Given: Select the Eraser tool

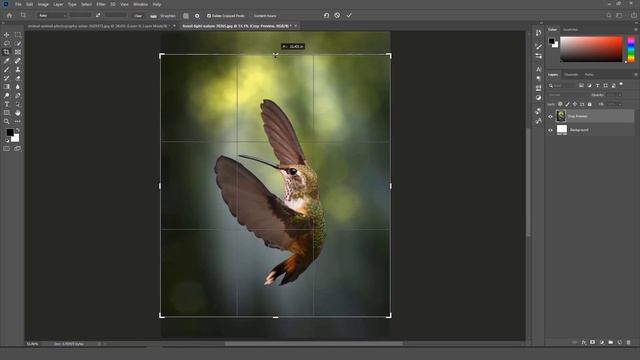Looking at the screenshot, I should tap(18, 78).
